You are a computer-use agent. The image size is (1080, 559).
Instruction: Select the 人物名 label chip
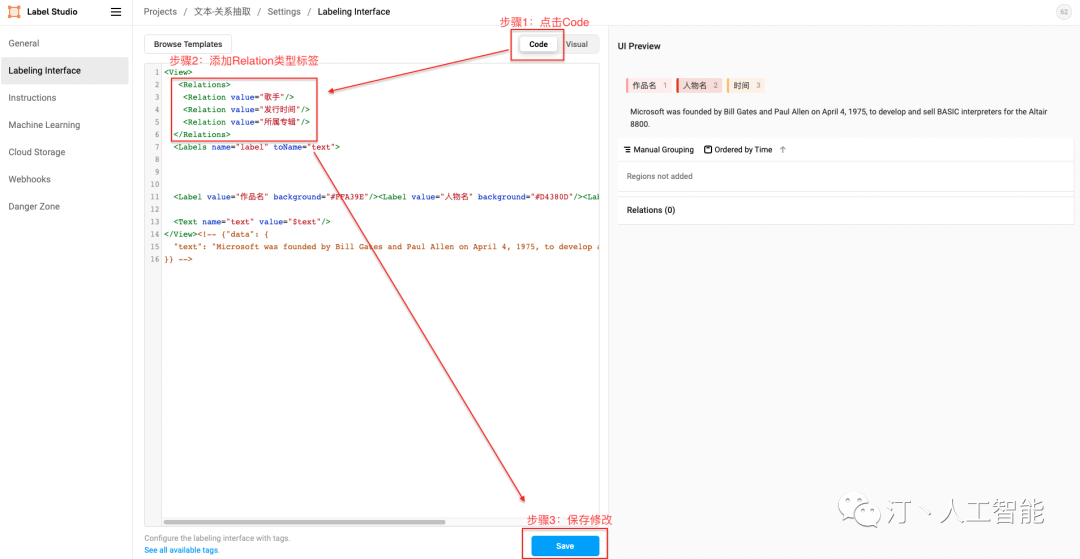(699, 86)
